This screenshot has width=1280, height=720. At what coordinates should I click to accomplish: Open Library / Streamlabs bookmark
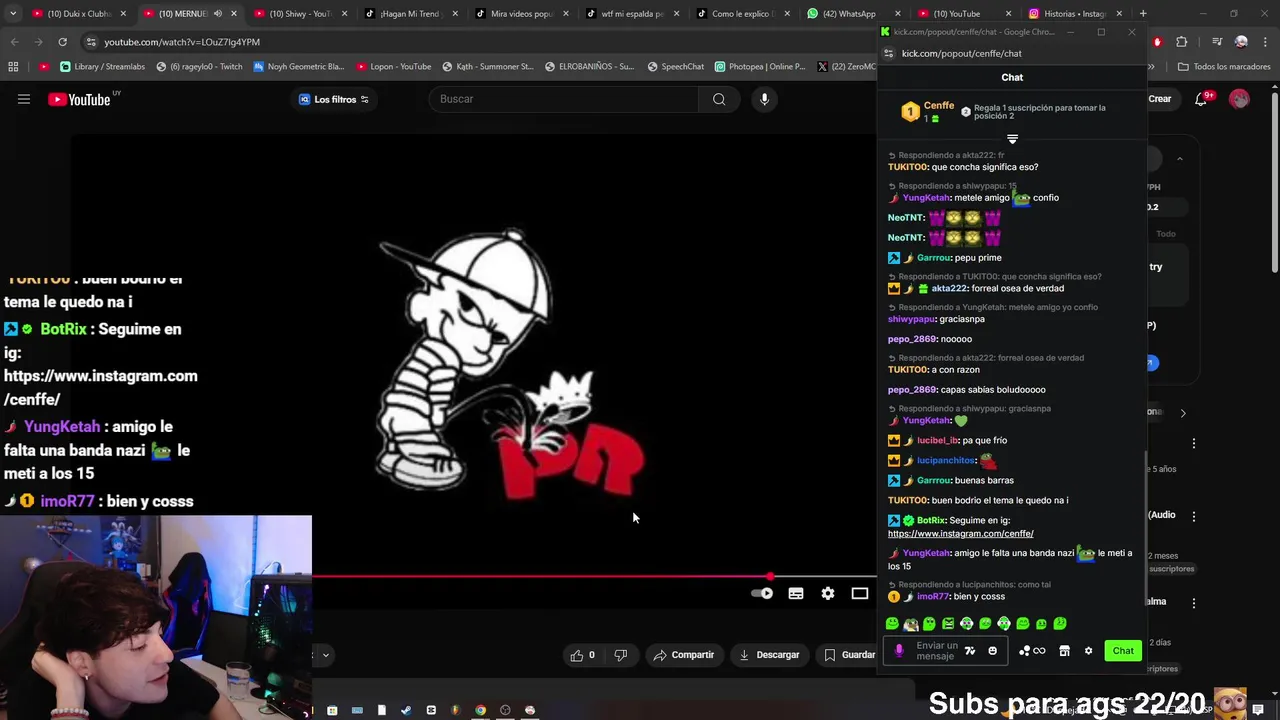102,67
